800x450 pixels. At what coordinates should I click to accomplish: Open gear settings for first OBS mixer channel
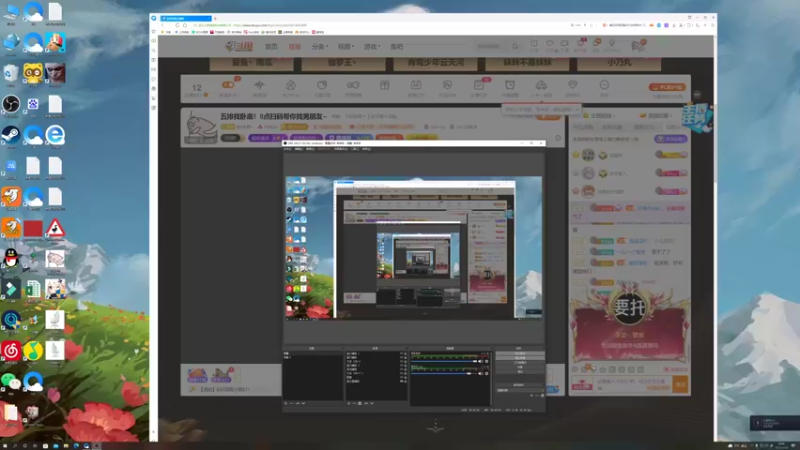pos(486,361)
